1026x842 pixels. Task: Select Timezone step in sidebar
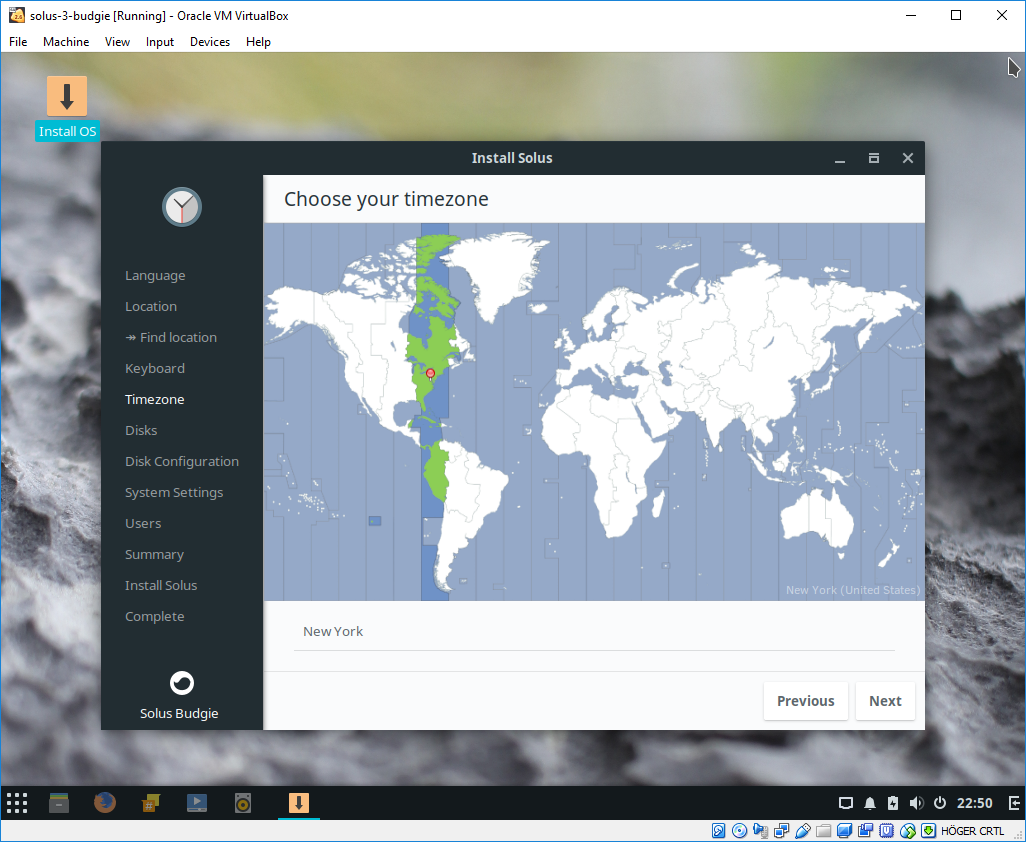click(155, 399)
